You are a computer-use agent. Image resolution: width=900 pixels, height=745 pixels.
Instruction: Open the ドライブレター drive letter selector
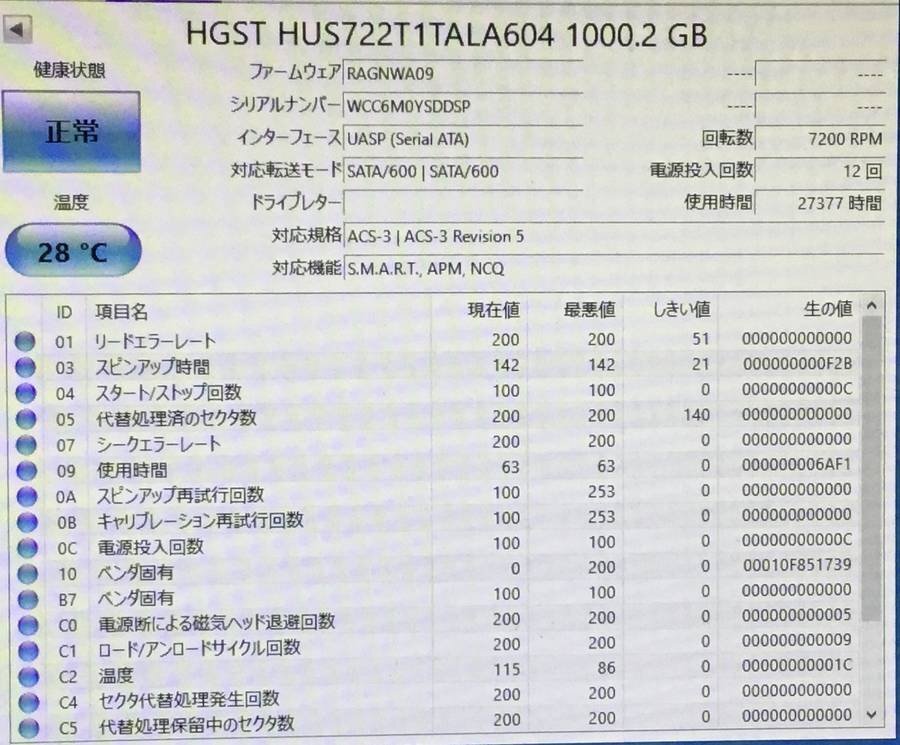(x=465, y=203)
